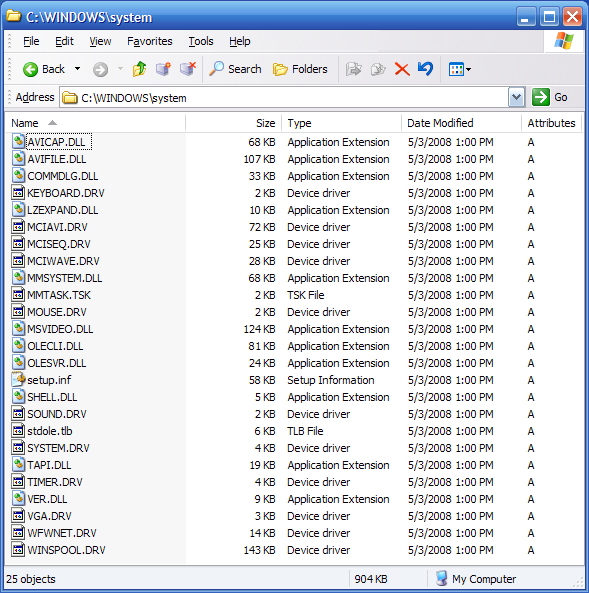Viewport: 589px width, 593px height.
Task: Select the LZEXPAND.DLL file icon
Action: [x=18, y=210]
